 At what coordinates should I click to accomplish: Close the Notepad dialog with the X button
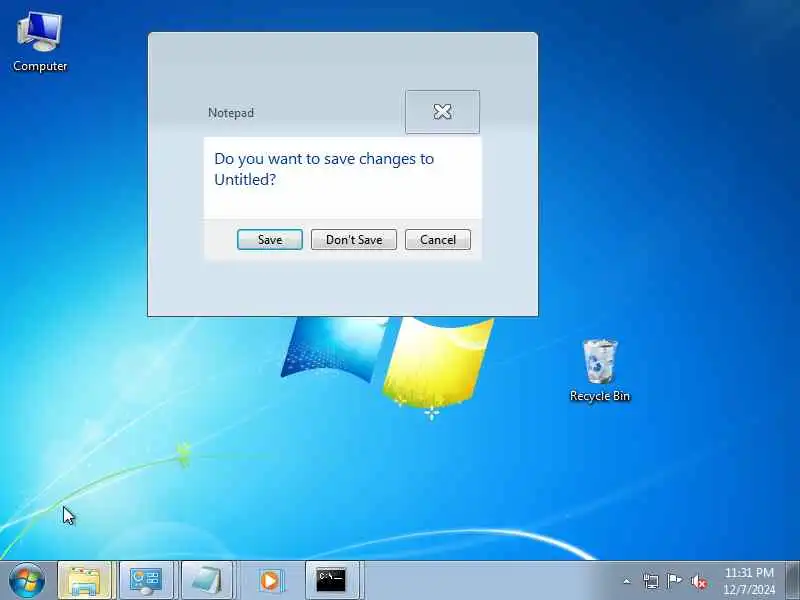click(442, 112)
